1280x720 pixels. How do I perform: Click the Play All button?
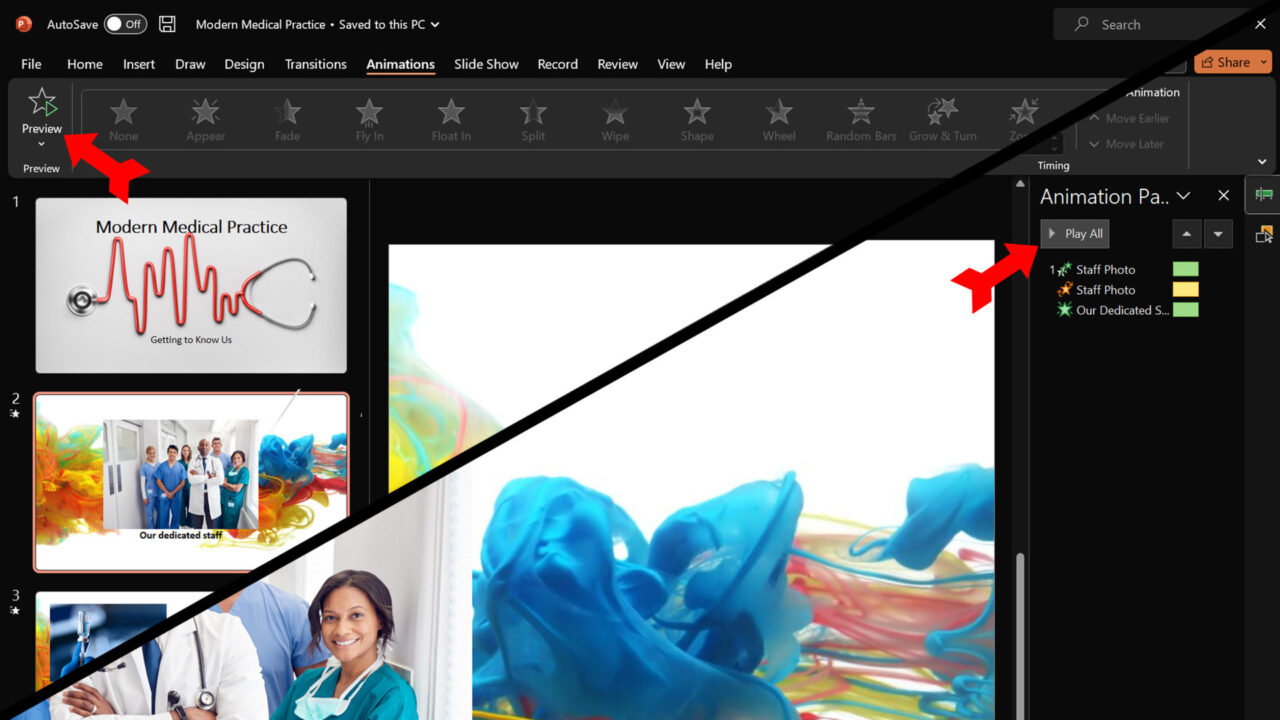pyautogui.click(x=1075, y=234)
